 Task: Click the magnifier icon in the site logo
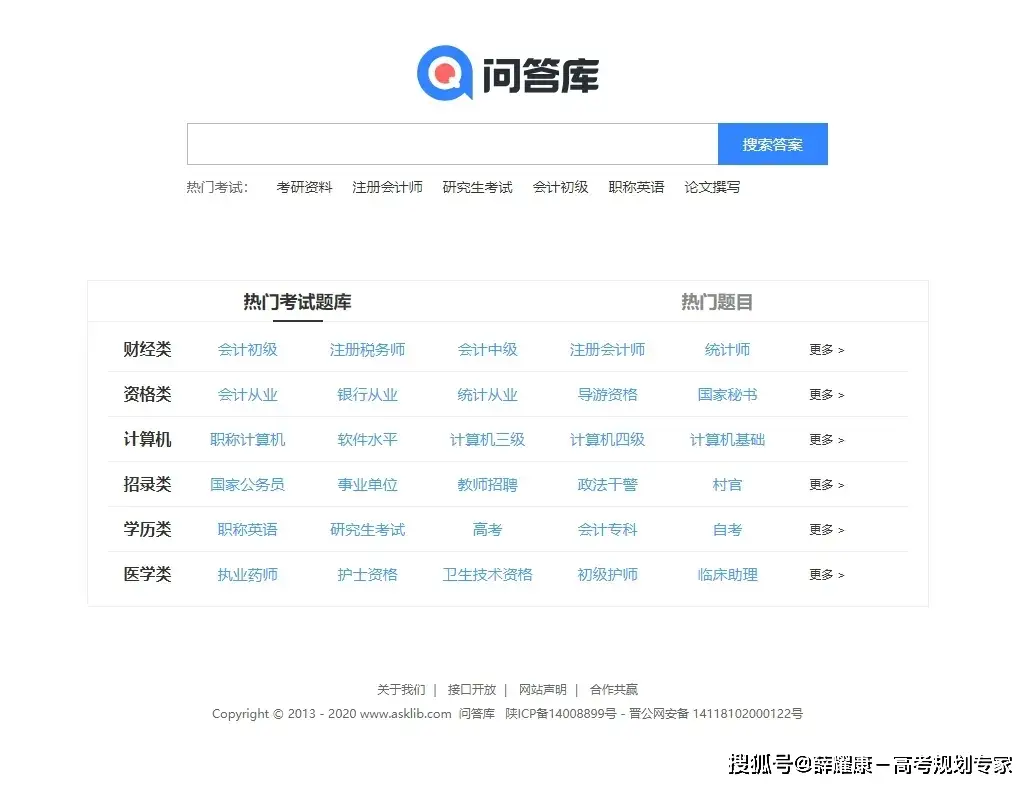443,71
